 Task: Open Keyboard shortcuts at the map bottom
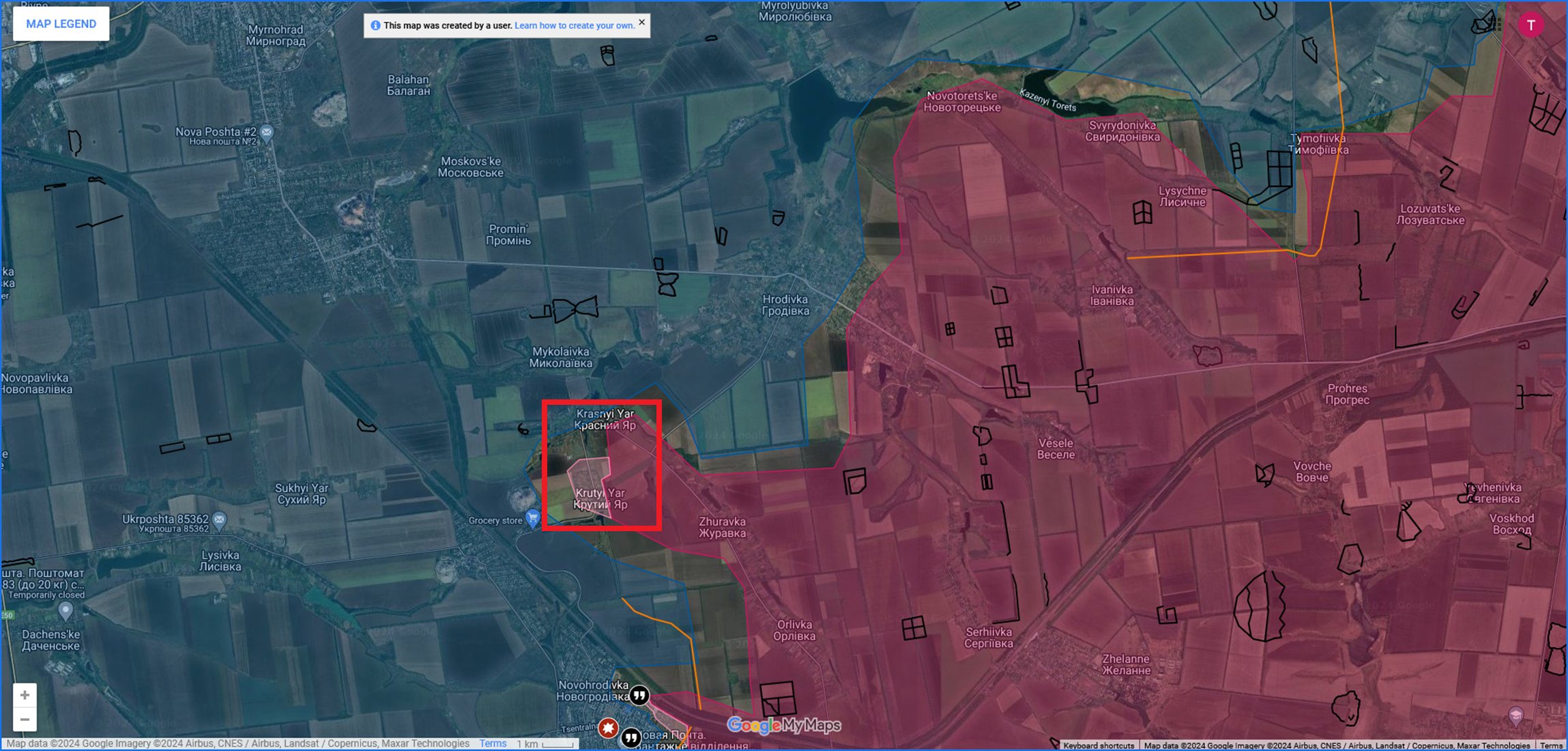(x=1098, y=745)
